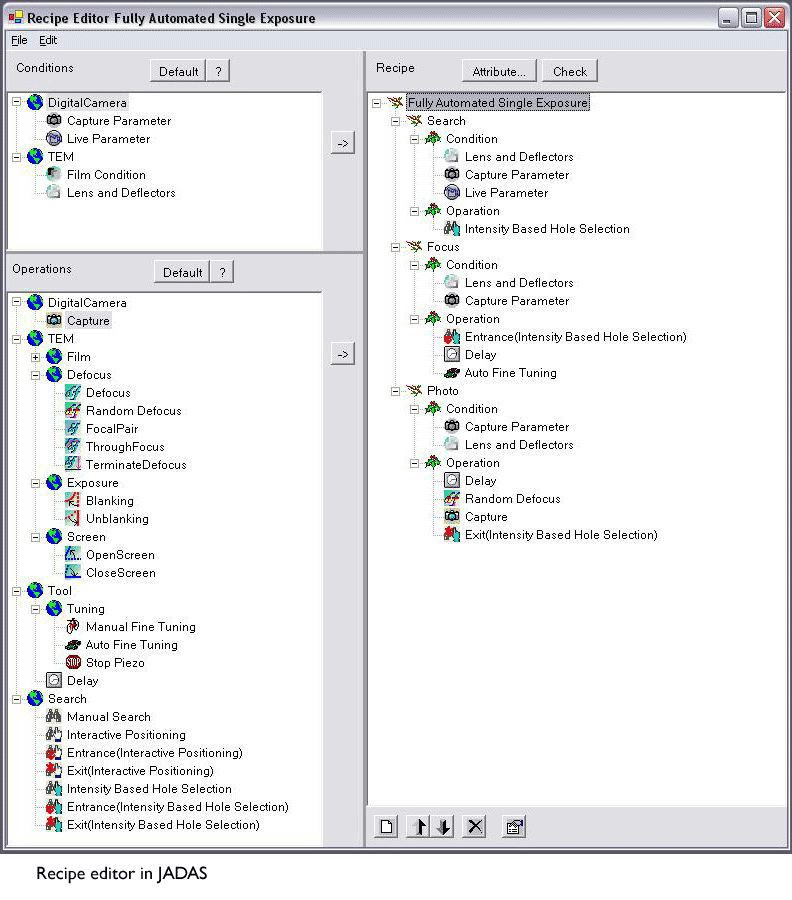This screenshot has width=792, height=900.
Task: Move selected recipe item down arrow
Action: coord(443,827)
